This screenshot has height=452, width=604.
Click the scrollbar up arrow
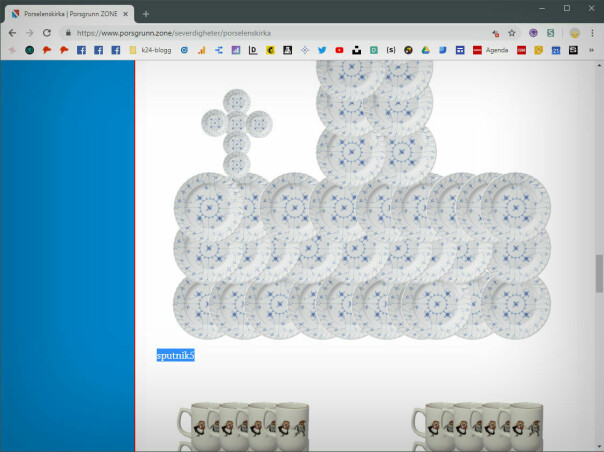[x=599, y=65]
